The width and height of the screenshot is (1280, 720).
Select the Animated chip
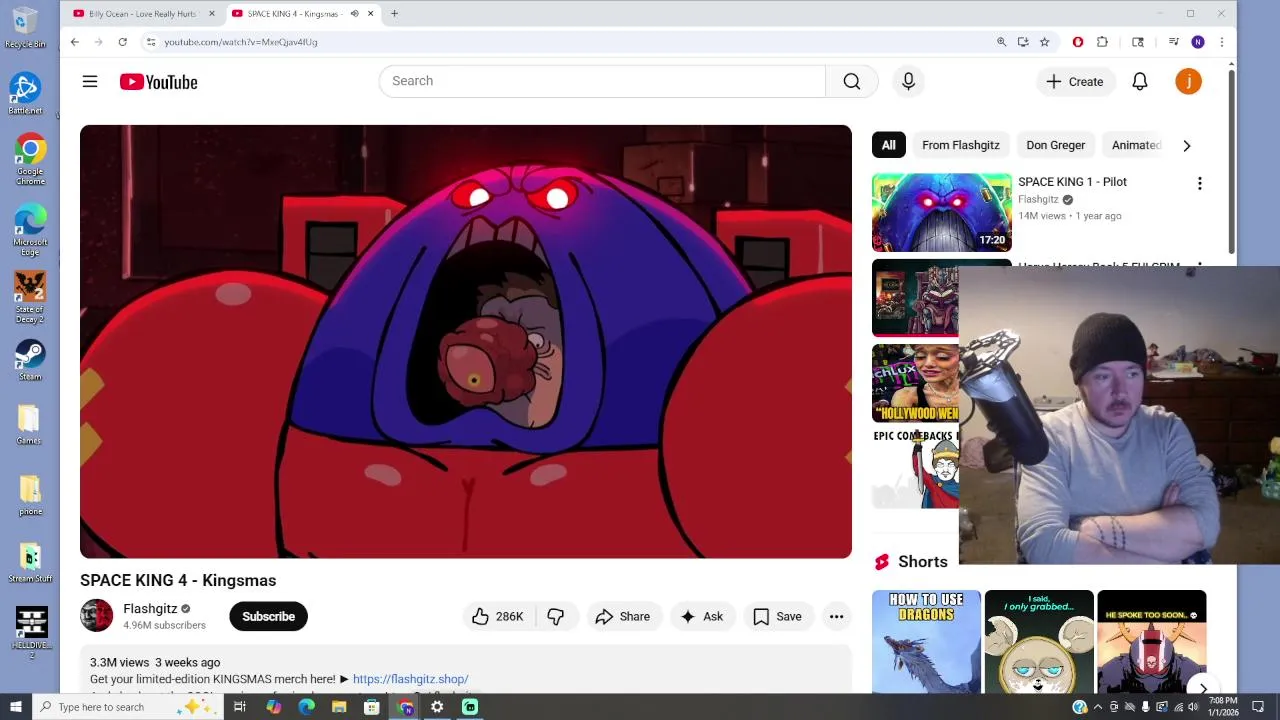click(x=1136, y=145)
